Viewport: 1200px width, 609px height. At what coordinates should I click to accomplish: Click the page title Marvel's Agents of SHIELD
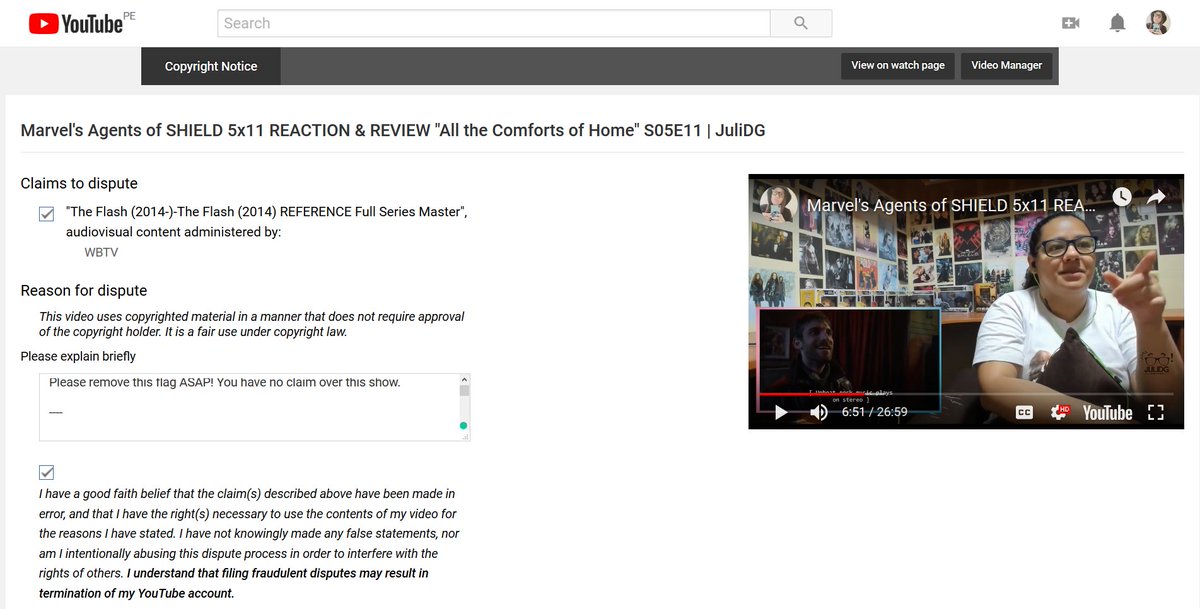pos(393,130)
